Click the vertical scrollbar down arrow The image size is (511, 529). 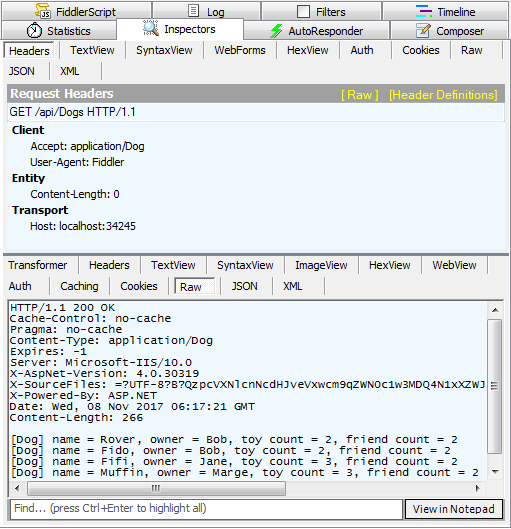tap(495, 472)
